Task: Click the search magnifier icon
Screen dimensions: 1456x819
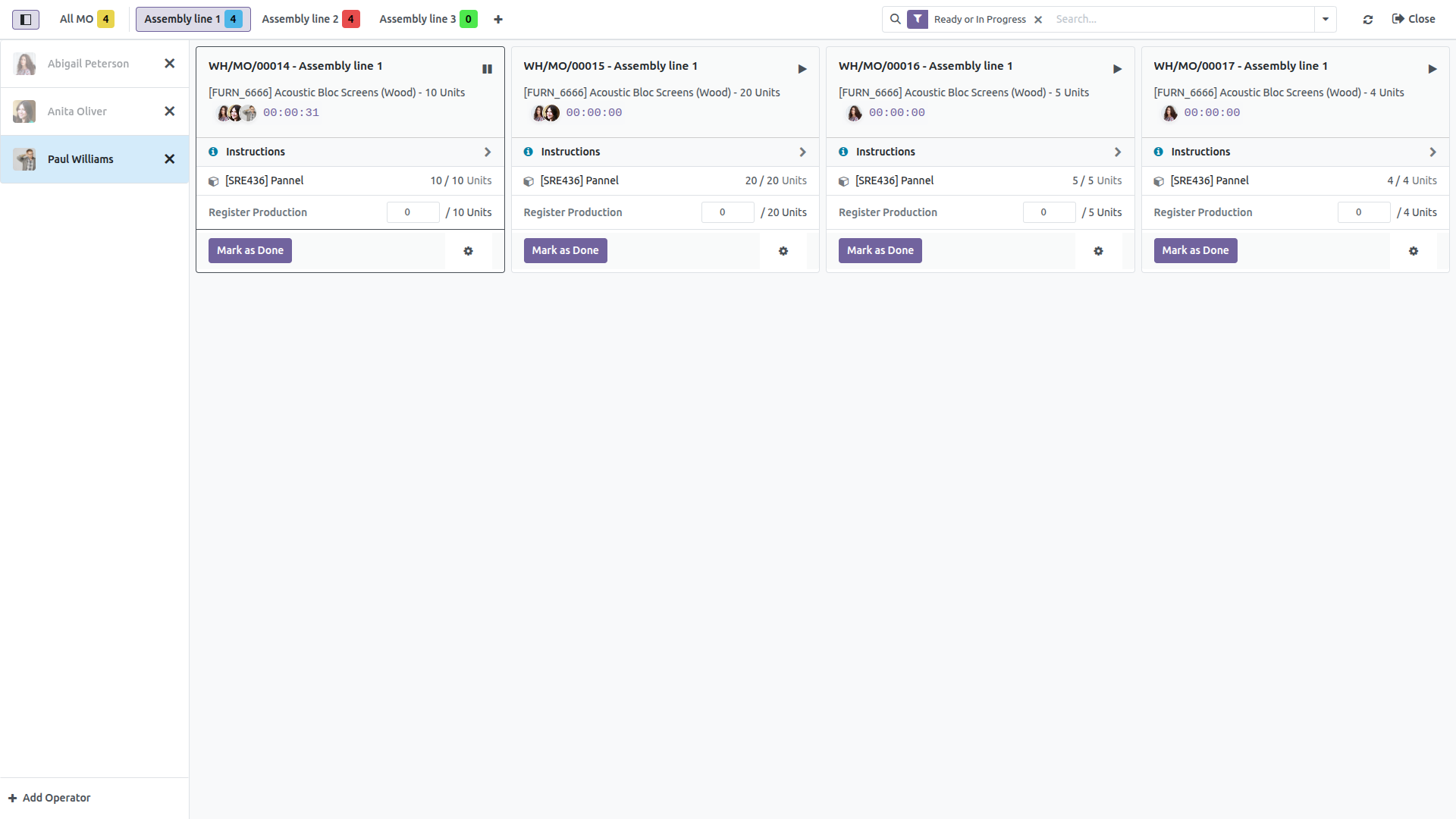Action: point(896,19)
